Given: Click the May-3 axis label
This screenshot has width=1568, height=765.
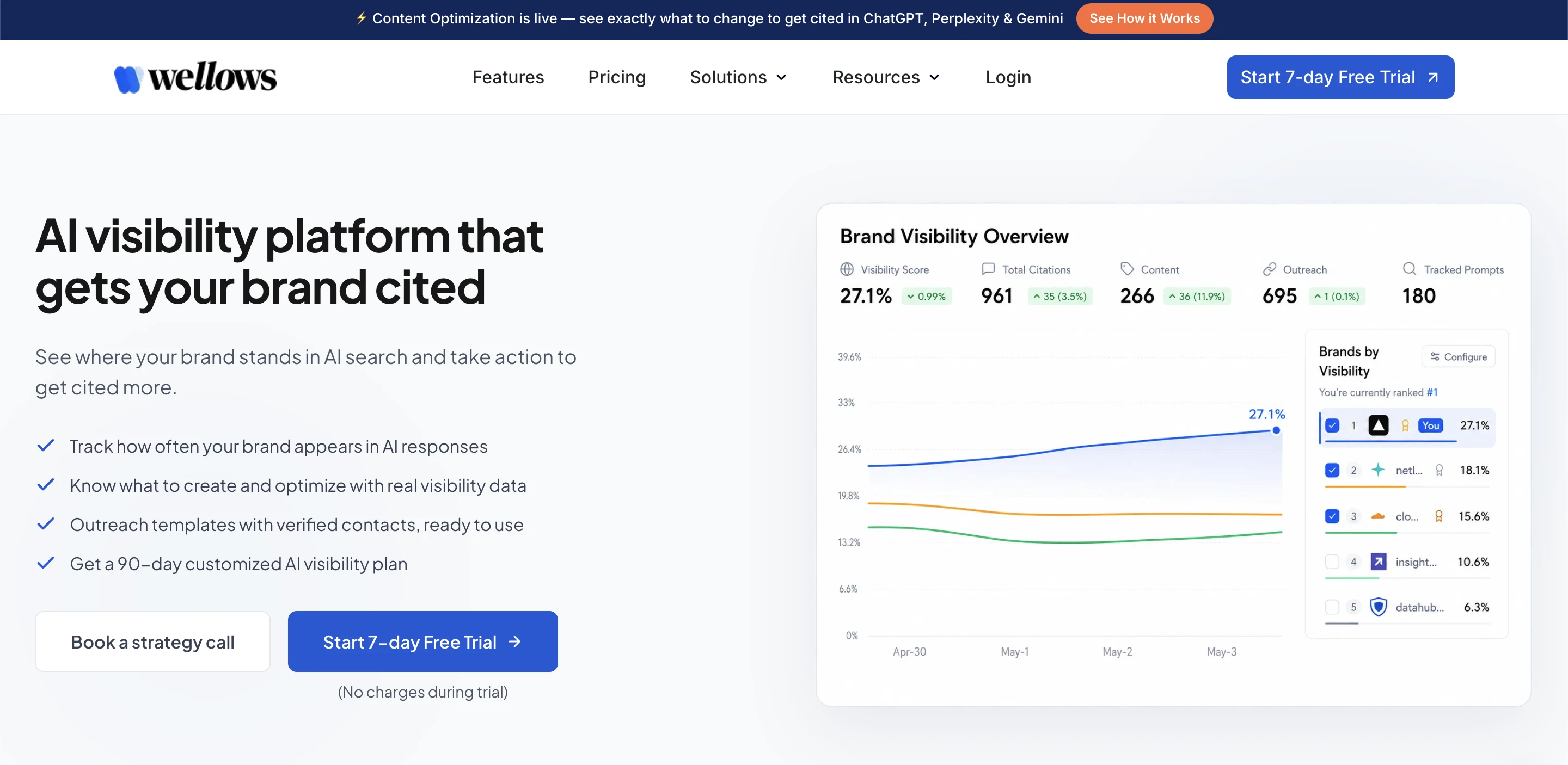Looking at the screenshot, I should pos(1222,651).
